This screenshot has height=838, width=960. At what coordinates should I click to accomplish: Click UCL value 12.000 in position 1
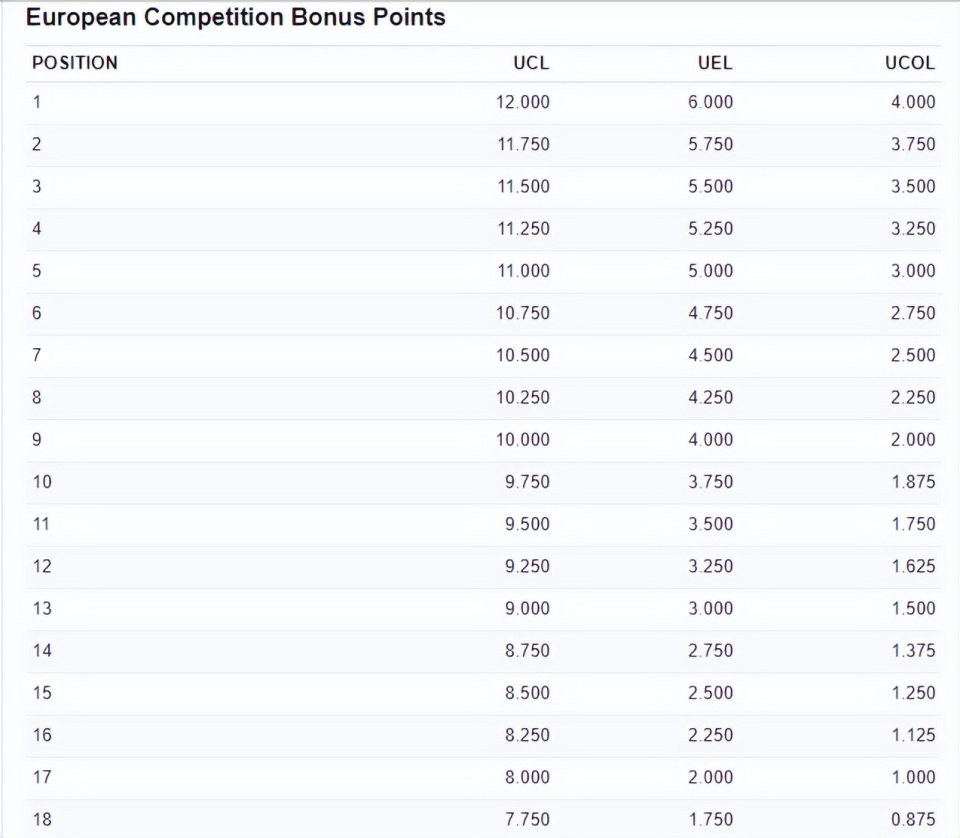tap(522, 102)
